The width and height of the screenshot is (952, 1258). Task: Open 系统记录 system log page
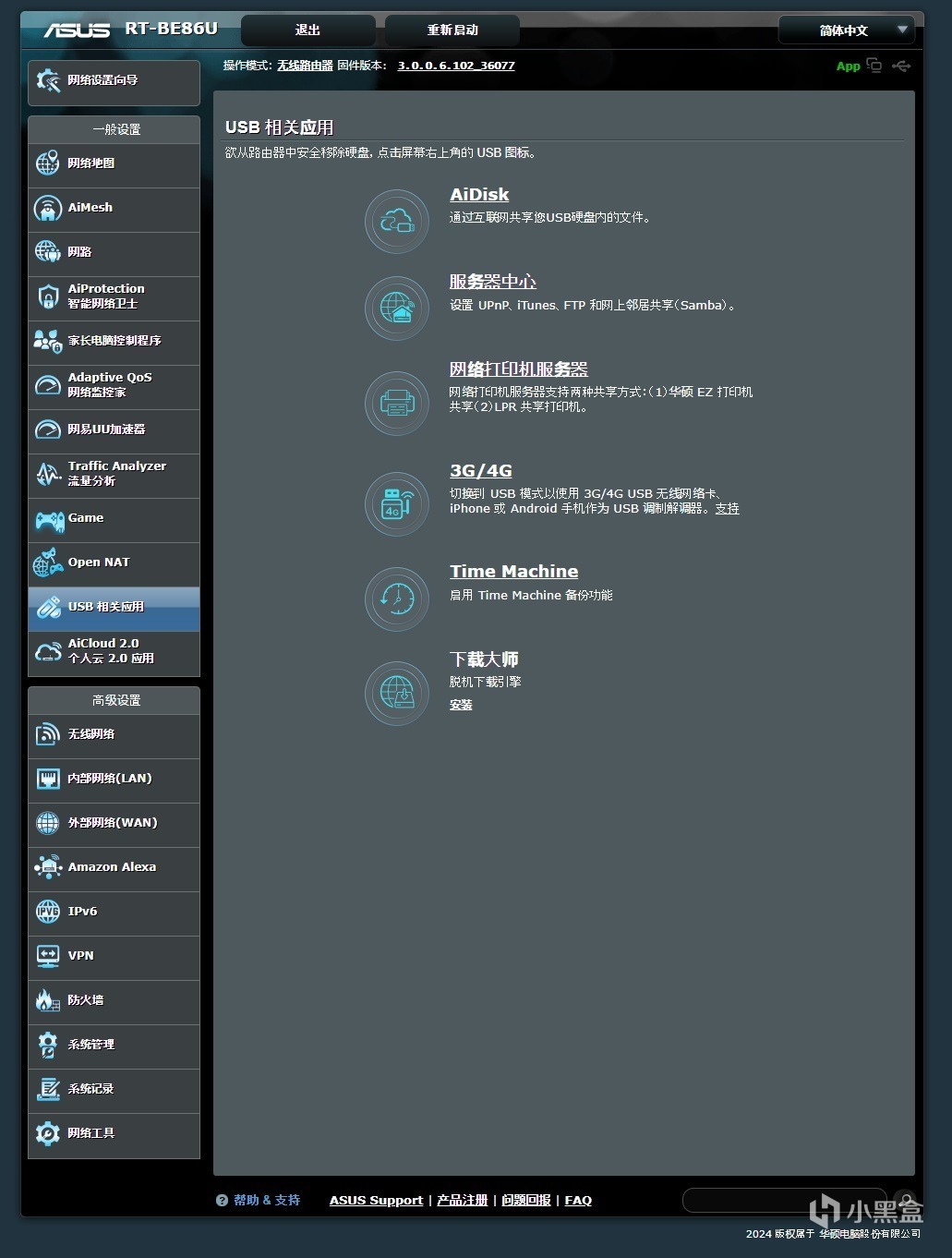point(114,1089)
